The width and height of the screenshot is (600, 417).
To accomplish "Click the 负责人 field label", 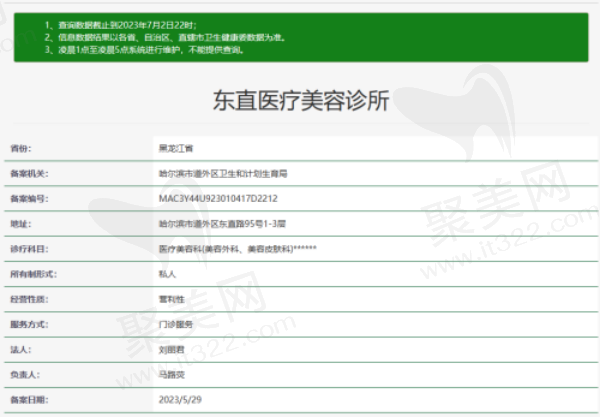I will [25, 375].
